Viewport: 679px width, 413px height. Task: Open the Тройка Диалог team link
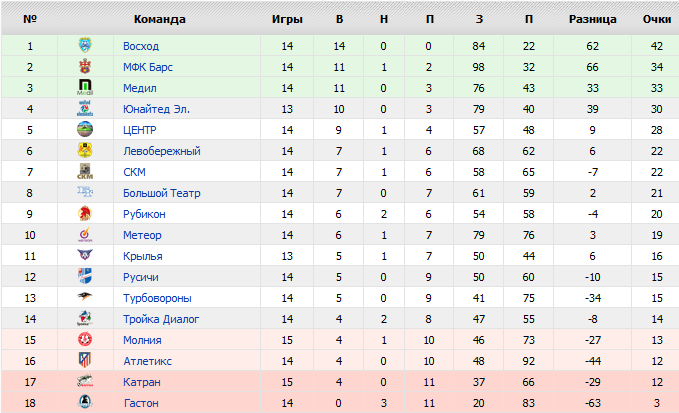click(x=161, y=319)
